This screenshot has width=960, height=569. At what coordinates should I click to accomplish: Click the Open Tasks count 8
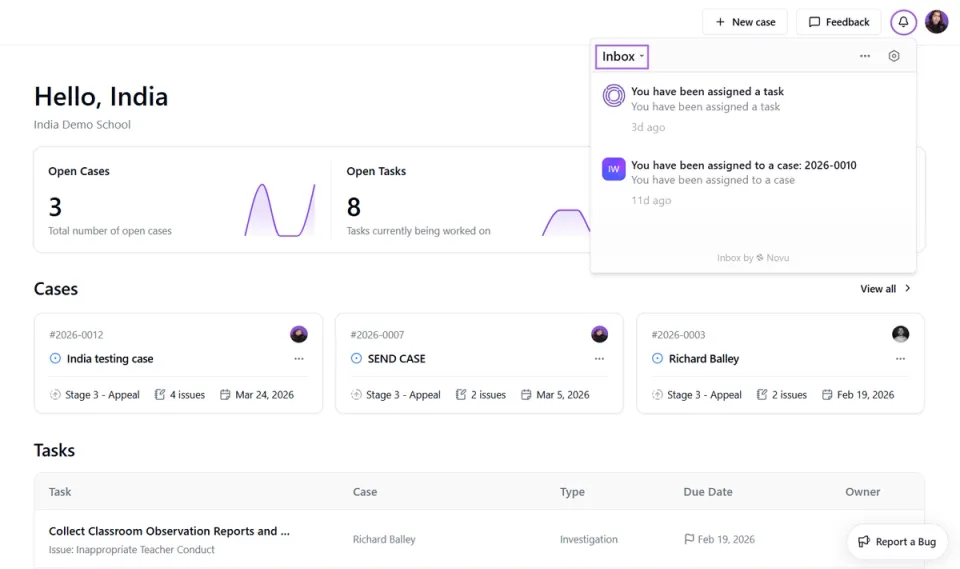353,207
